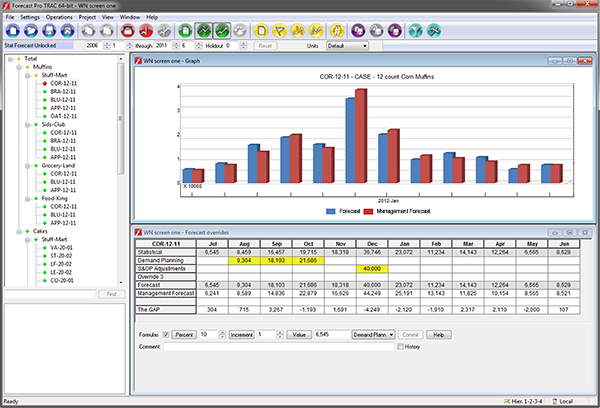Click the Percent value 10 stepper

[x=222, y=335]
